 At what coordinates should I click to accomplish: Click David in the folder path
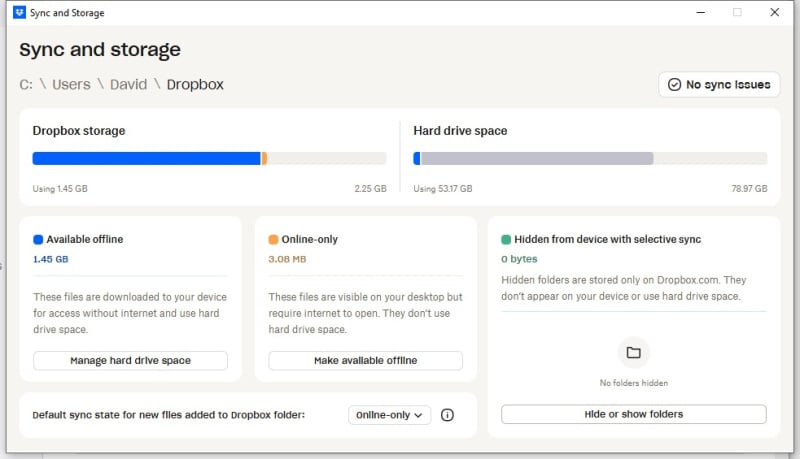128,84
